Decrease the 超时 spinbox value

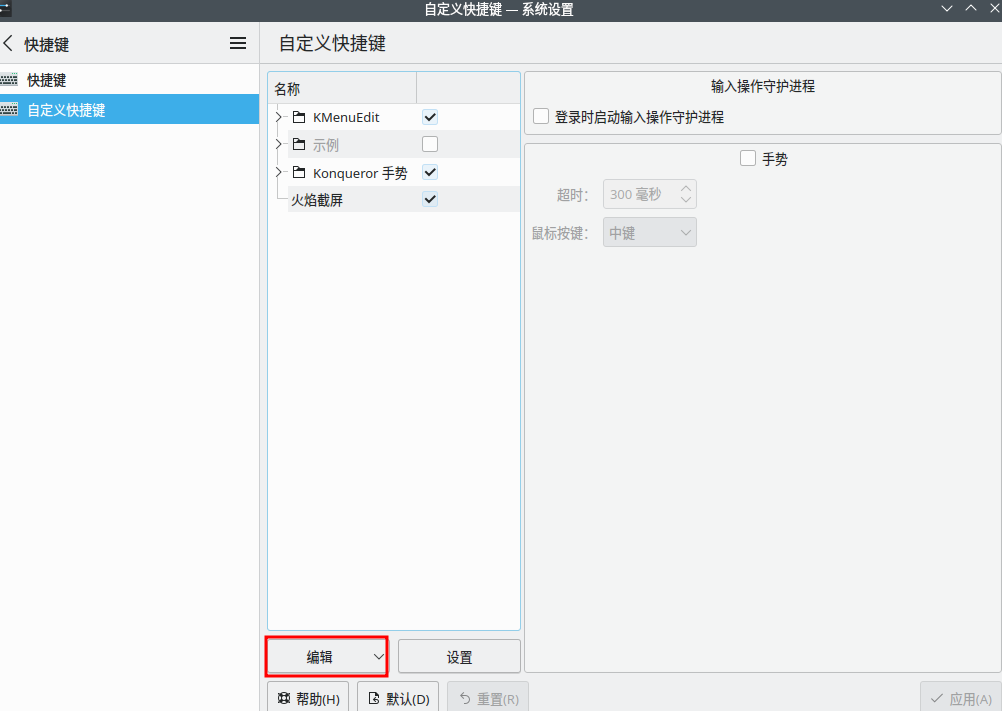(686, 199)
